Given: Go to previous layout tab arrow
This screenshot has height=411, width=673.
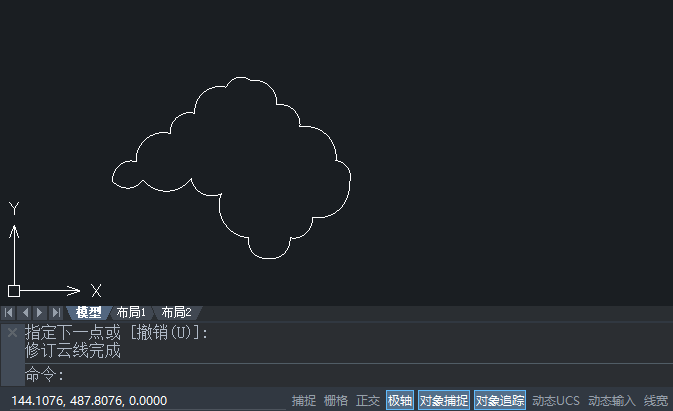Looking at the screenshot, I should (x=25, y=313).
